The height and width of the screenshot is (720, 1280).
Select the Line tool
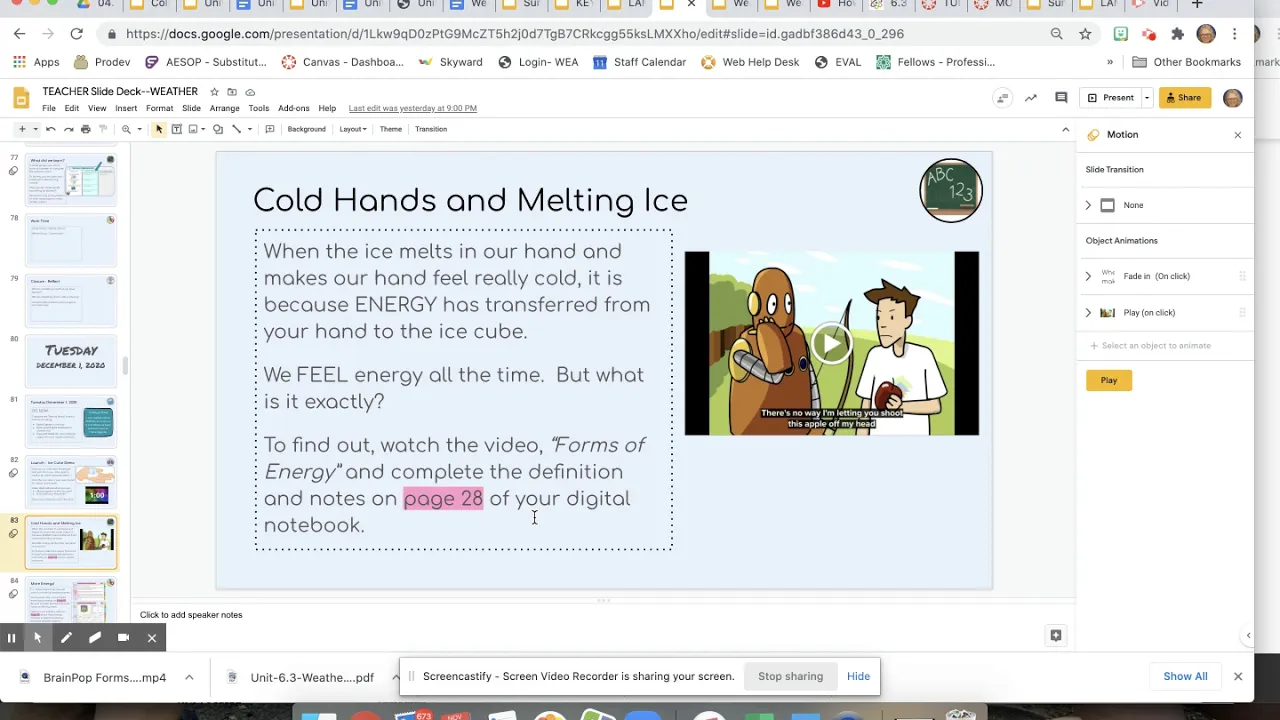click(236, 129)
